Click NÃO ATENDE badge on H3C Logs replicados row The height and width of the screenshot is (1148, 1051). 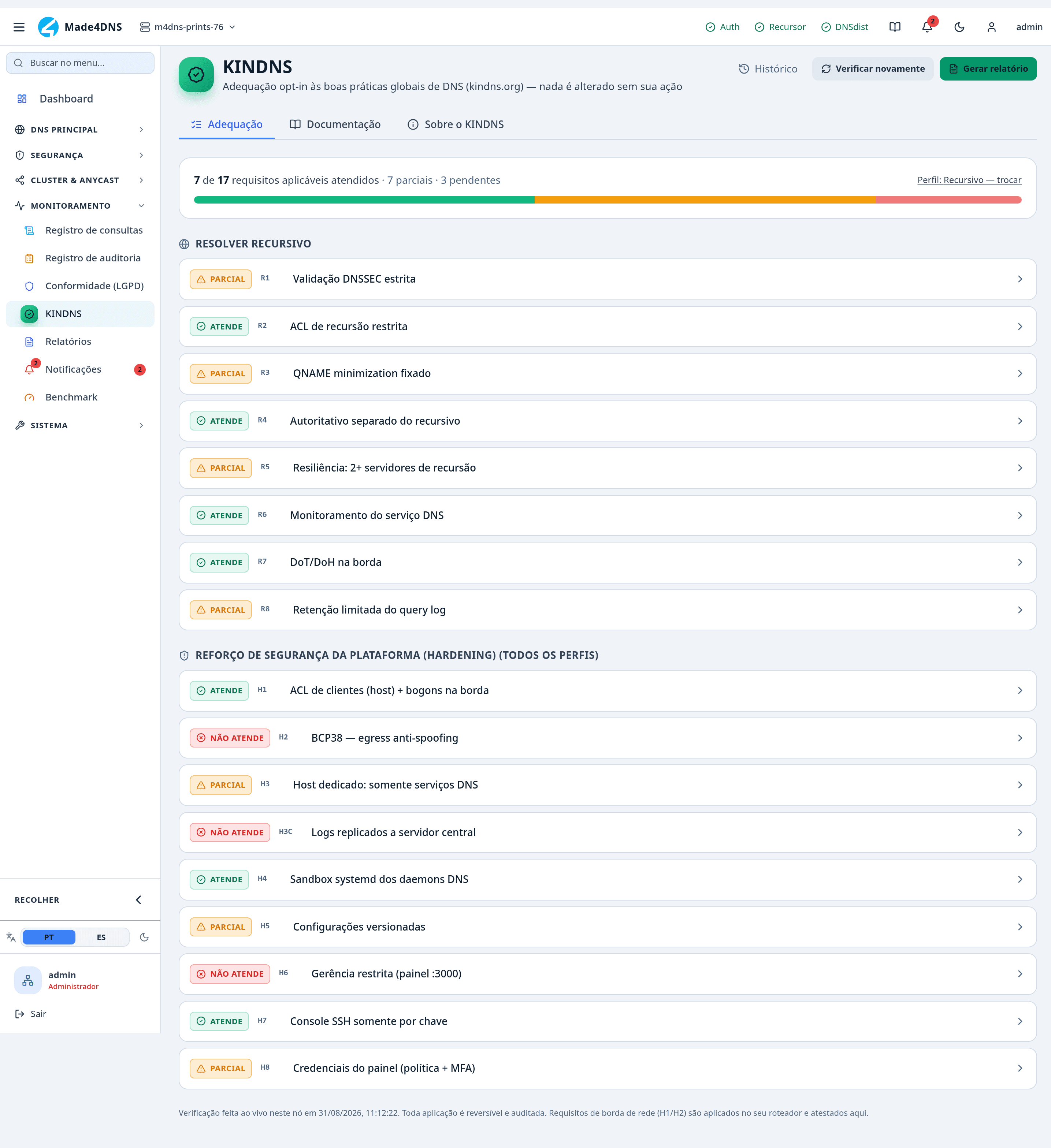230,832
